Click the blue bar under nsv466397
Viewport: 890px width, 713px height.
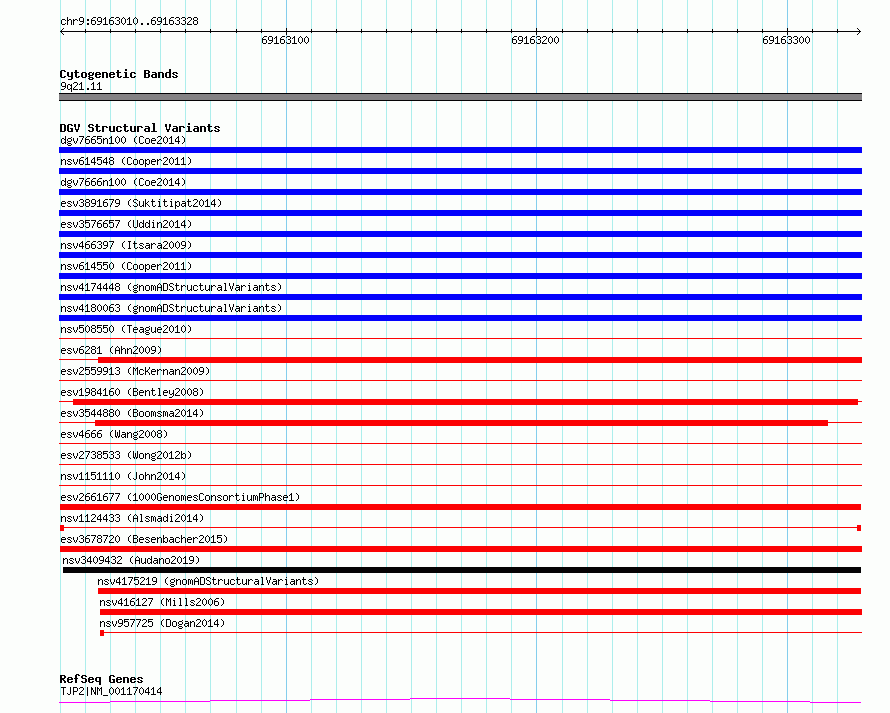coord(460,255)
